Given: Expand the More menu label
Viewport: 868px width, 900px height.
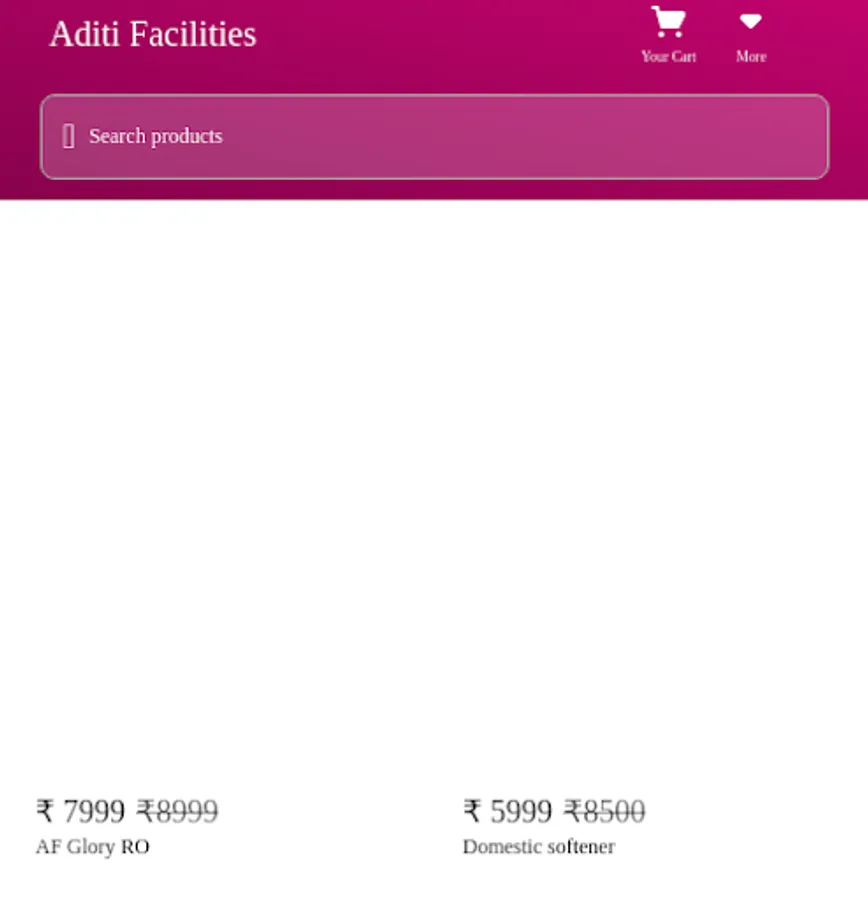Looking at the screenshot, I should pos(751,56).
